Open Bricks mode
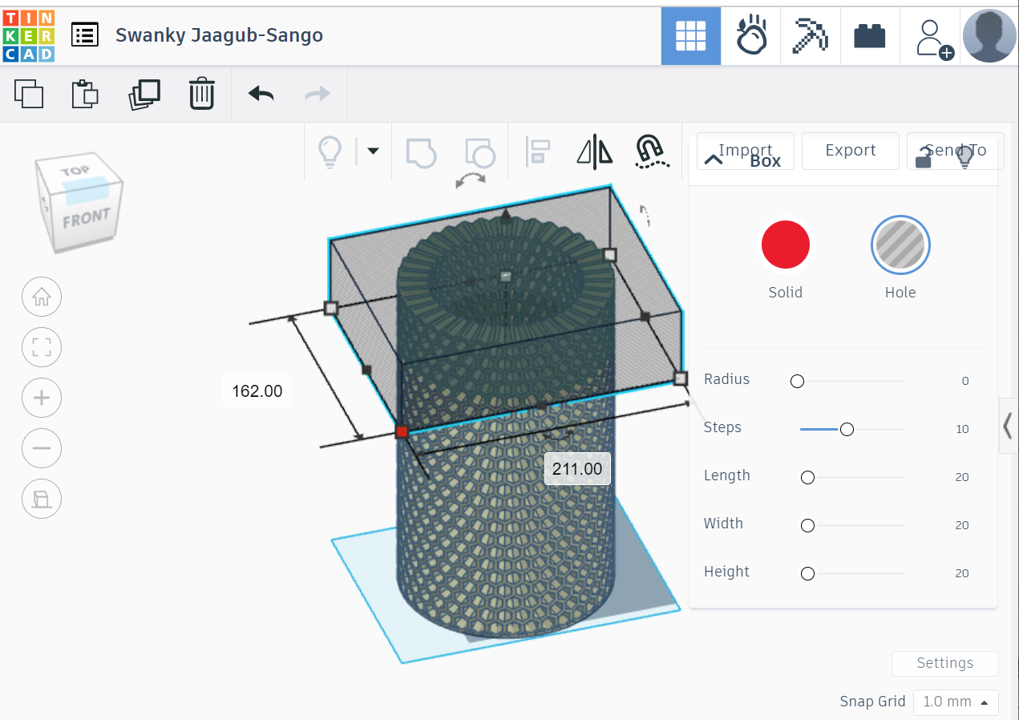Image resolution: width=1019 pixels, height=720 pixels. point(870,36)
